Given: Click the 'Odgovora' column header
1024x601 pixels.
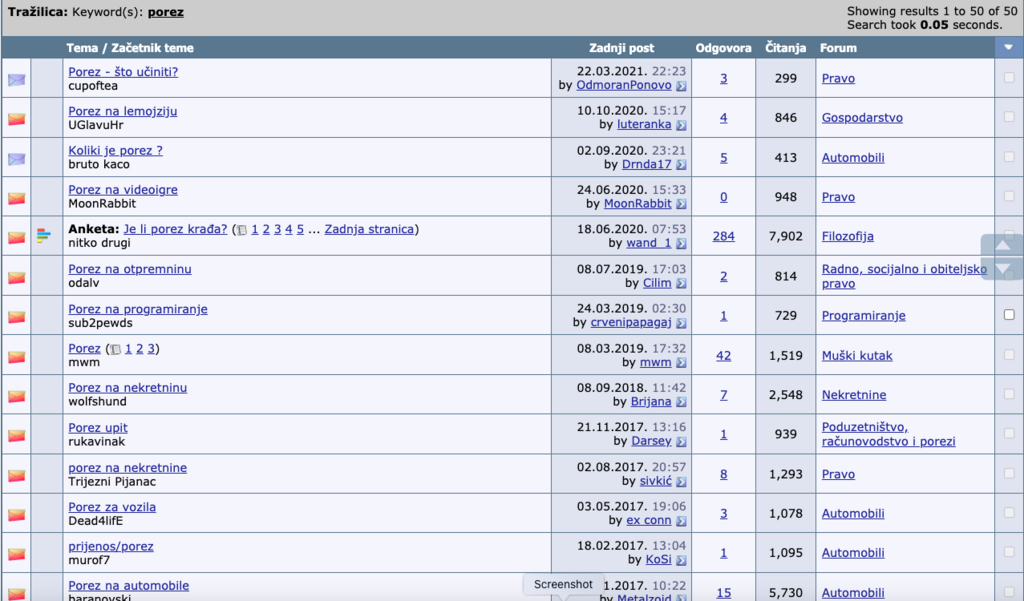Looking at the screenshot, I should [x=723, y=48].
